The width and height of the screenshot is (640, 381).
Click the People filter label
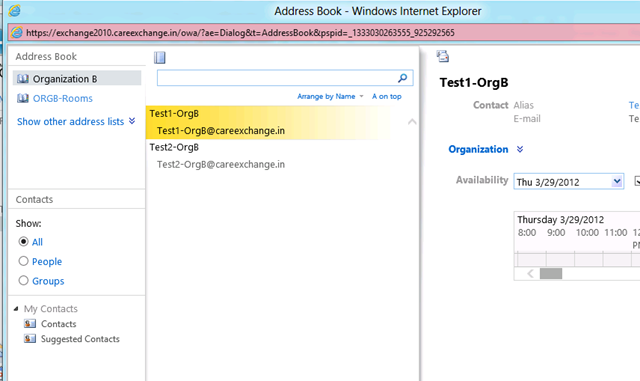(47, 262)
